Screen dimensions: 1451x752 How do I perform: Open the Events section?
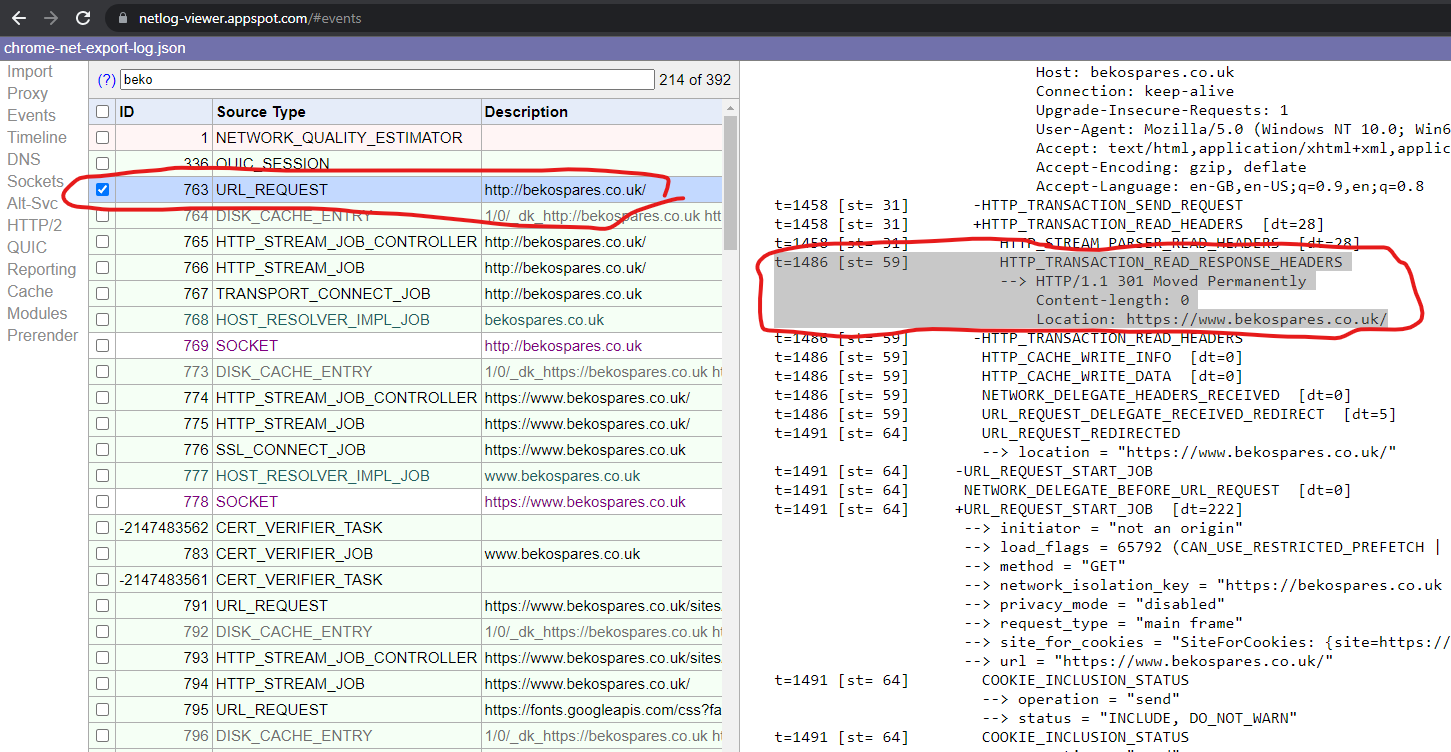[31, 116]
